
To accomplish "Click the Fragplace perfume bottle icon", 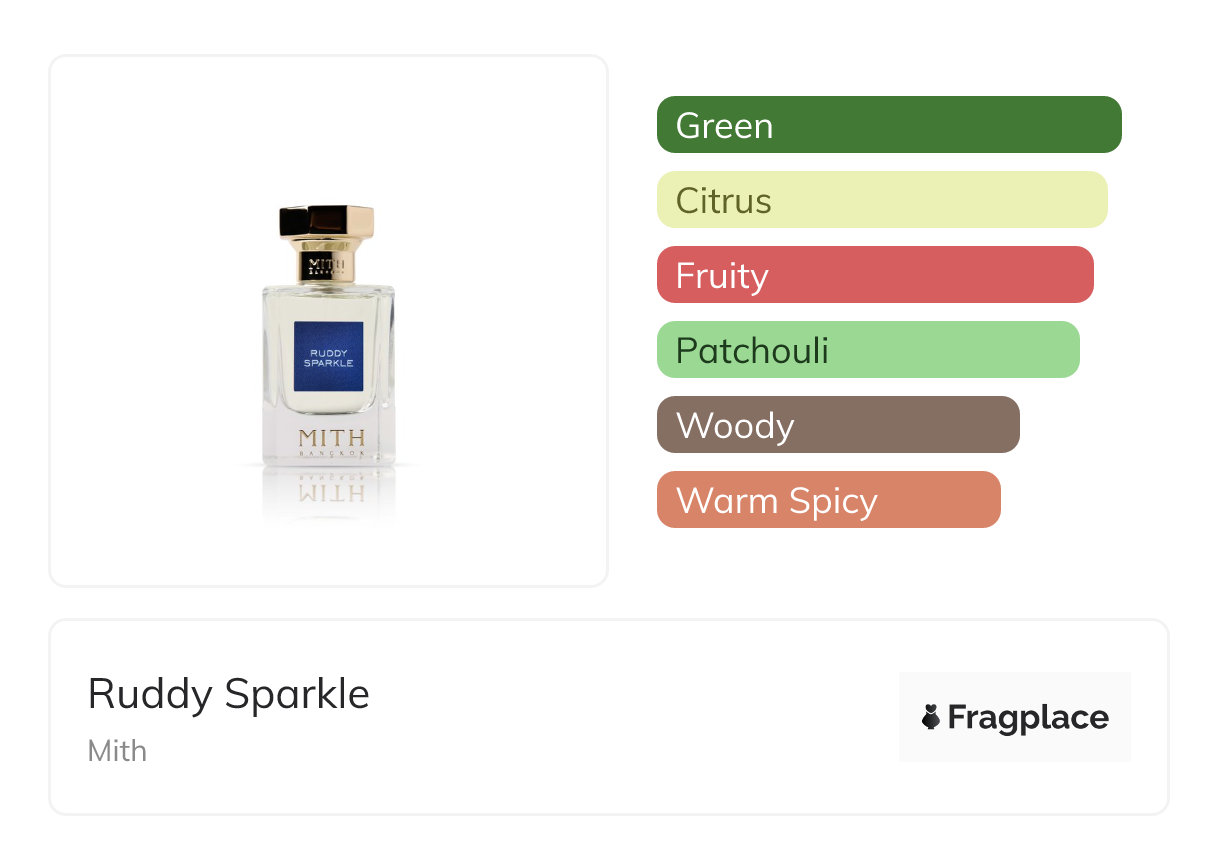I will [931, 717].
